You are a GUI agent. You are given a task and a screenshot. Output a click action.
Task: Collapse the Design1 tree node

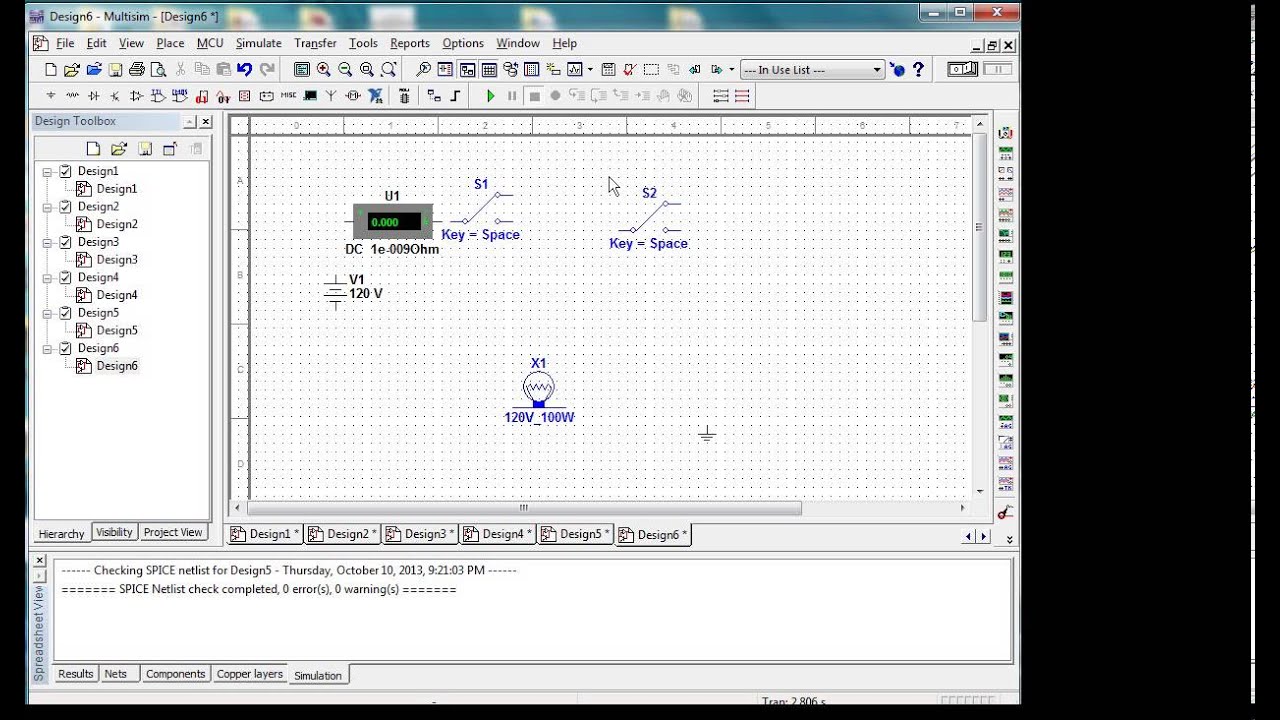pos(47,171)
